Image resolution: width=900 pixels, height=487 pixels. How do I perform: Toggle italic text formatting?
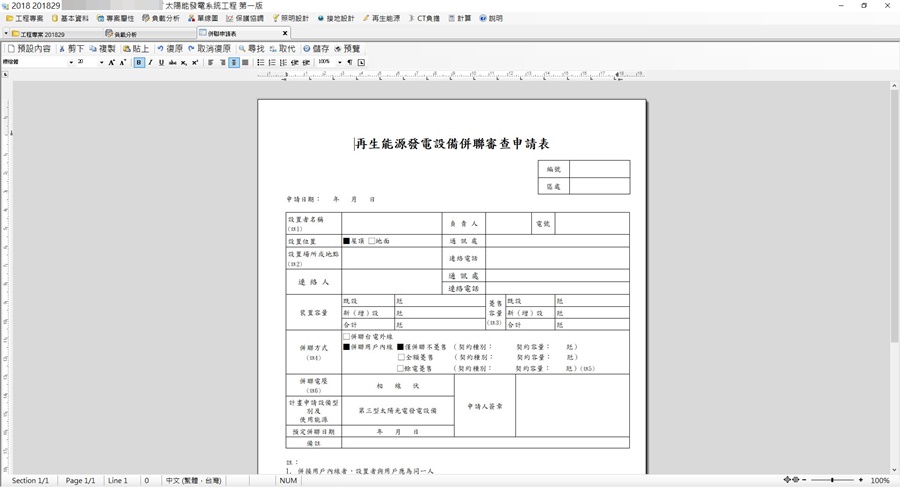pyautogui.click(x=150, y=62)
